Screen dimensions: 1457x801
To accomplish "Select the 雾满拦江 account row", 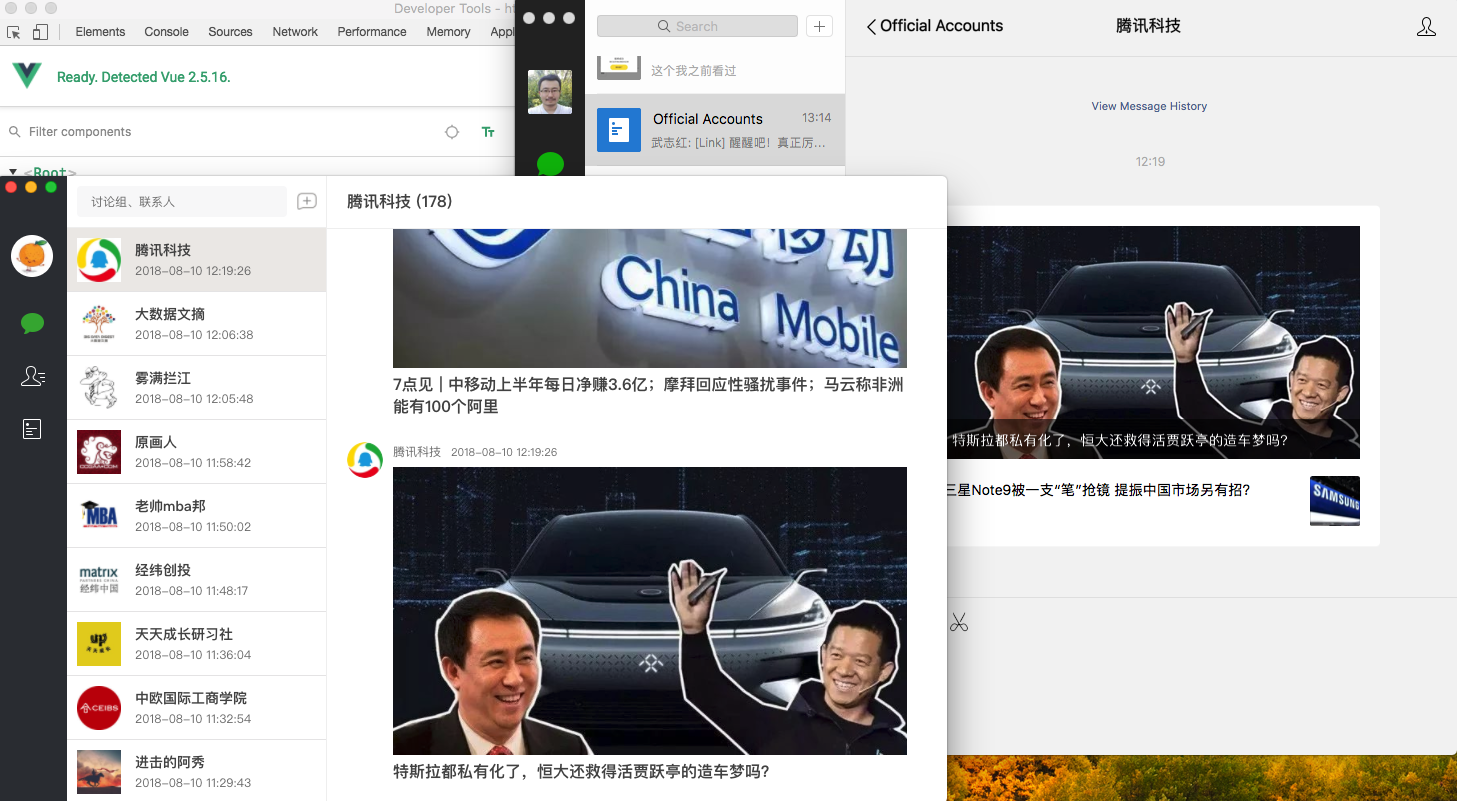I will (197, 388).
